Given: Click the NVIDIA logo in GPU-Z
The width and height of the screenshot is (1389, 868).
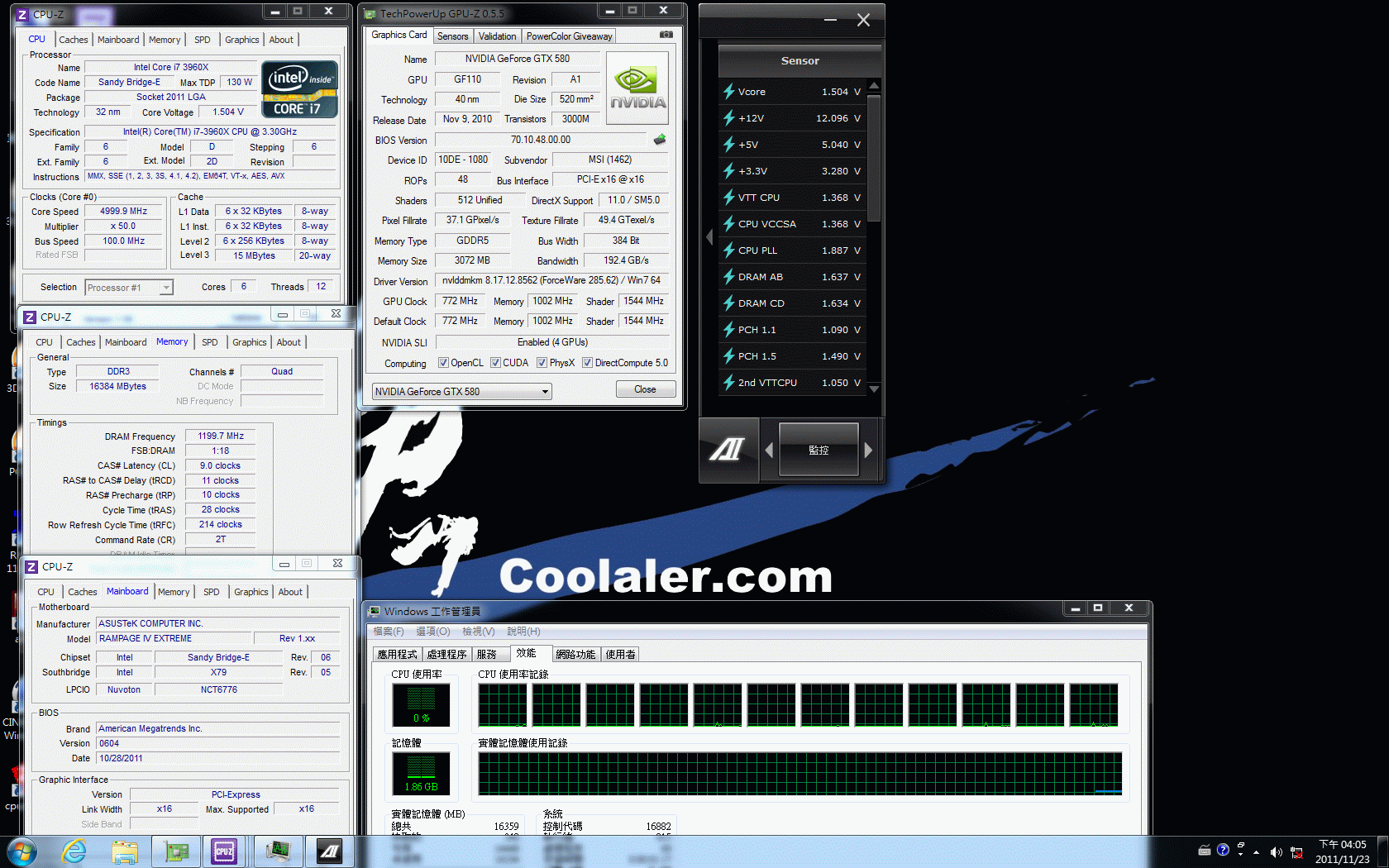Looking at the screenshot, I should (x=637, y=88).
